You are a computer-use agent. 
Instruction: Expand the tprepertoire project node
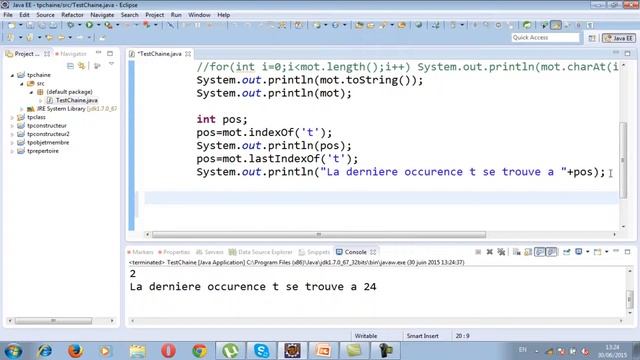12,151
